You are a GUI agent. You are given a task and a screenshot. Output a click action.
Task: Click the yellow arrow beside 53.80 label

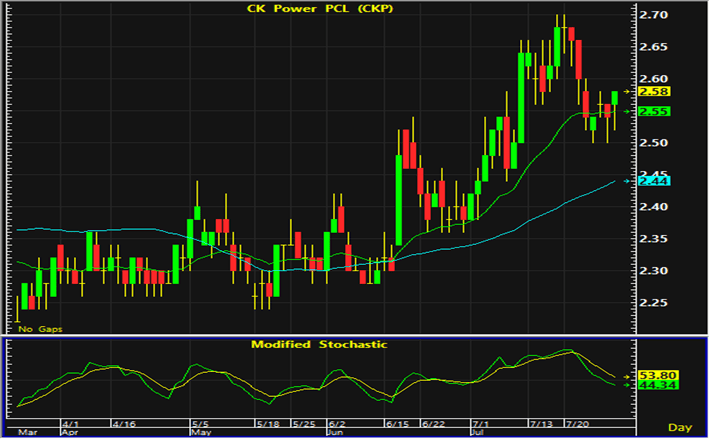point(627,377)
